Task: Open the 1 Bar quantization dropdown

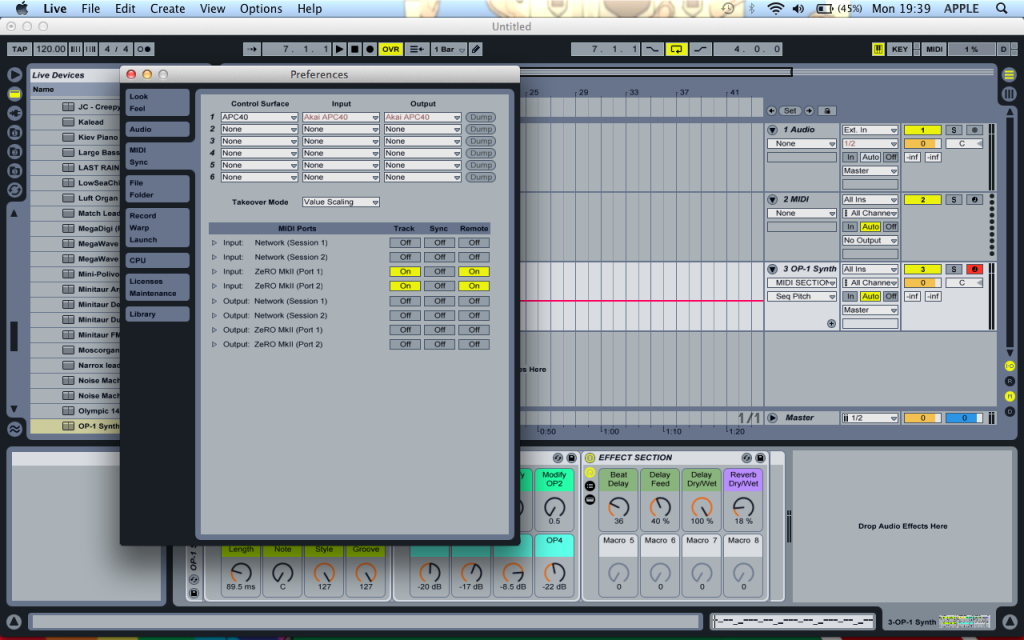Action: 449,49
